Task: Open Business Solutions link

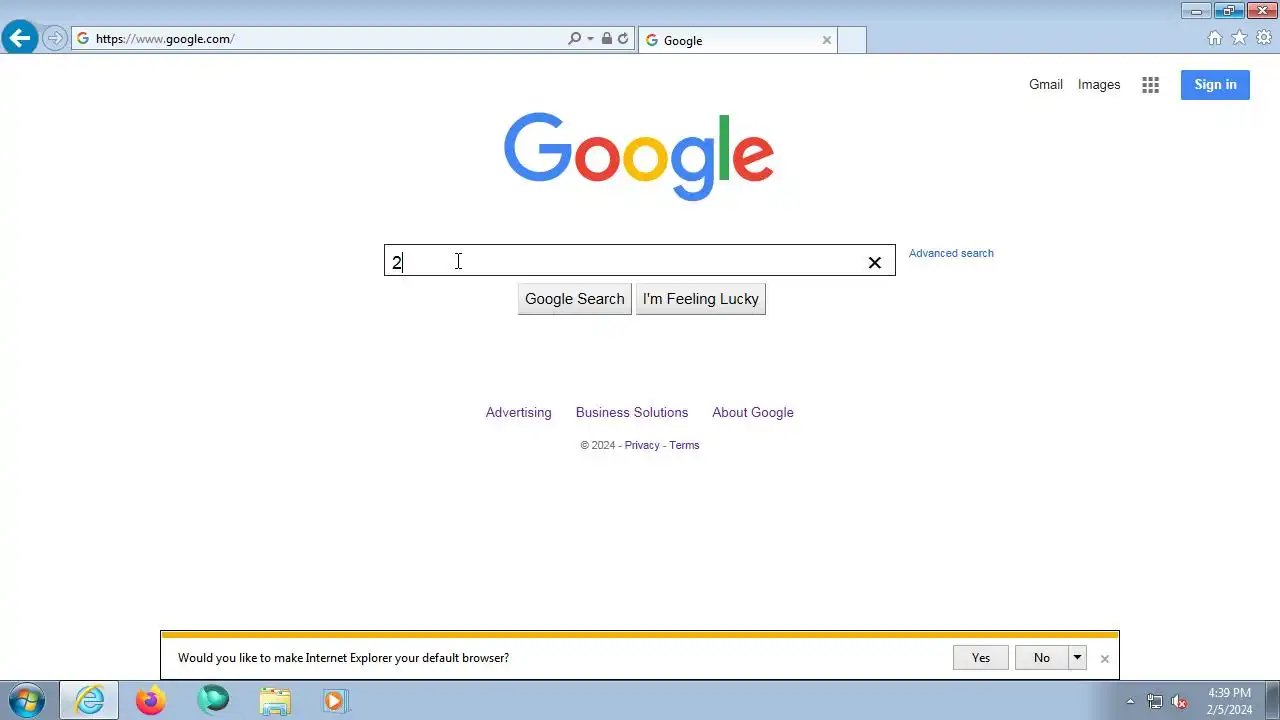Action: click(632, 412)
